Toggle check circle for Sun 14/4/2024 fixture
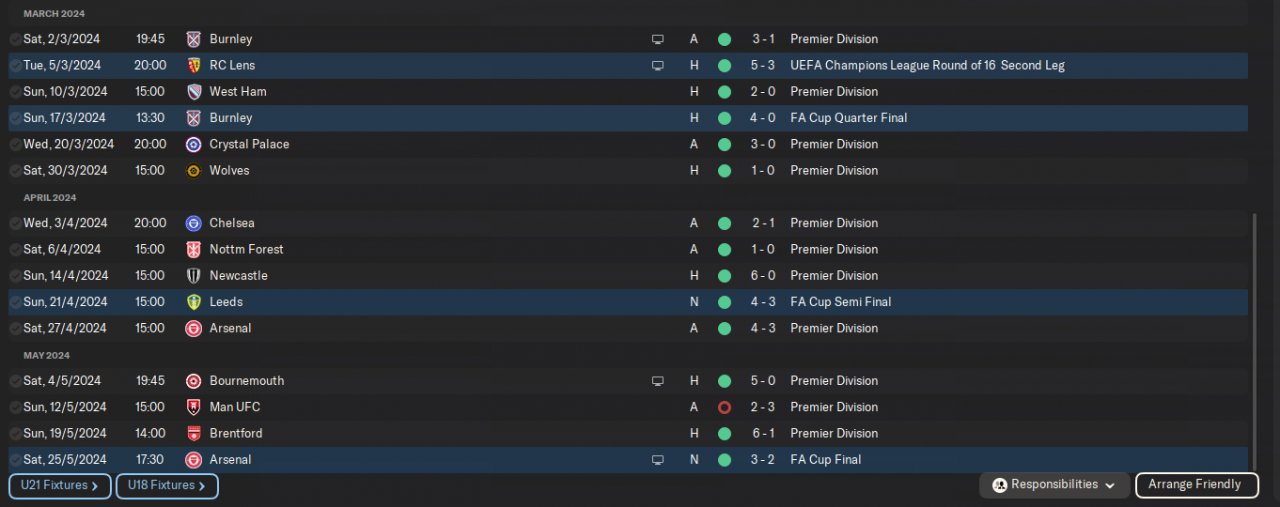 (x=15, y=275)
